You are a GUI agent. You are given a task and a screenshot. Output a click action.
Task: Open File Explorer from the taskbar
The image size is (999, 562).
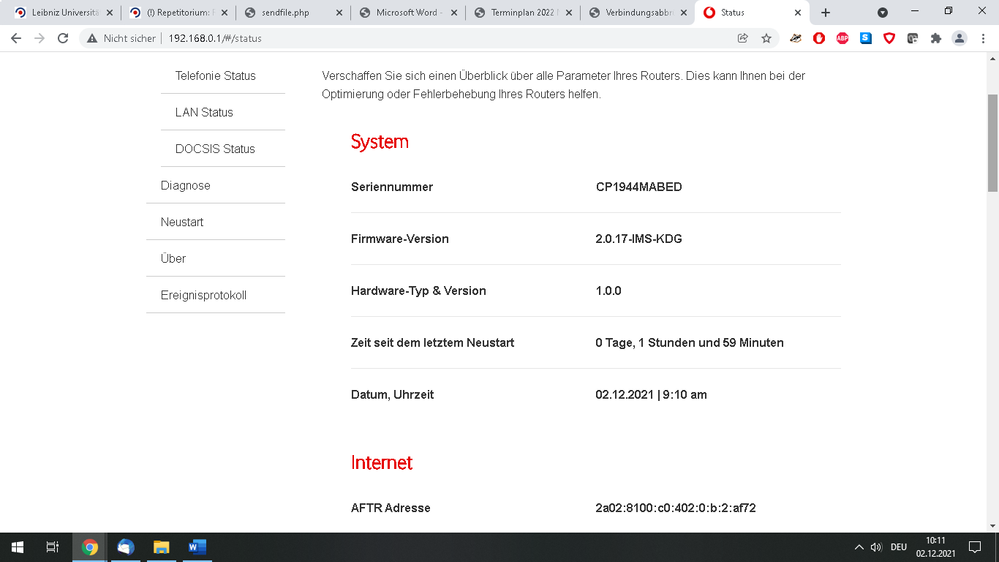(161, 547)
